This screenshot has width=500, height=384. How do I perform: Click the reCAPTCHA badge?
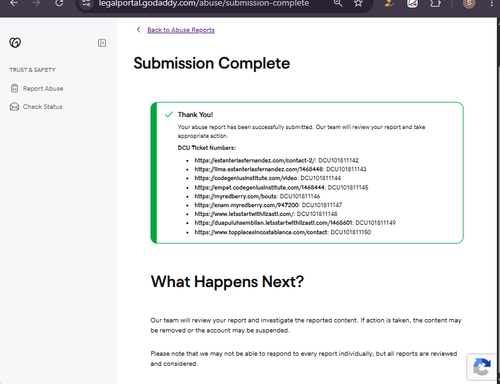click(482, 367)
